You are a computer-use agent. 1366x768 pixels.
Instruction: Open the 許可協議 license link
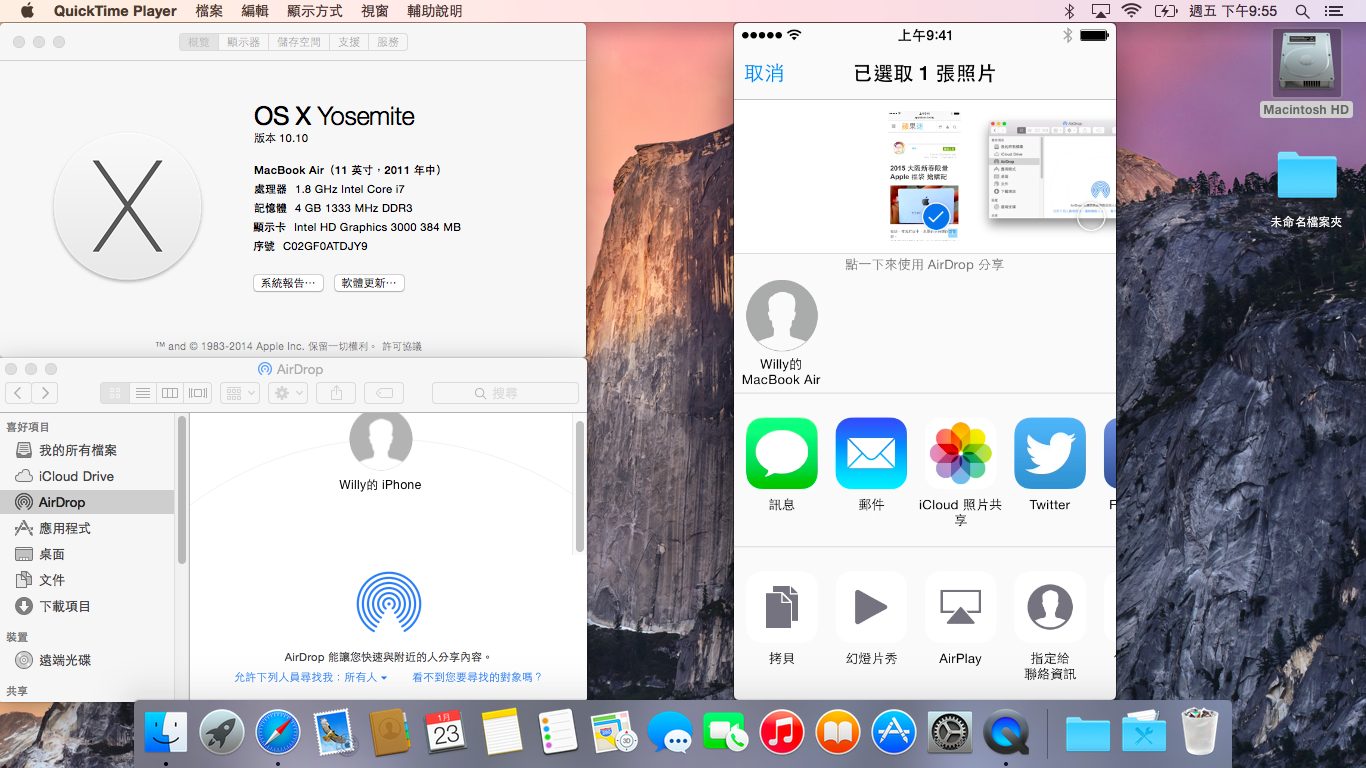[402, 346]
